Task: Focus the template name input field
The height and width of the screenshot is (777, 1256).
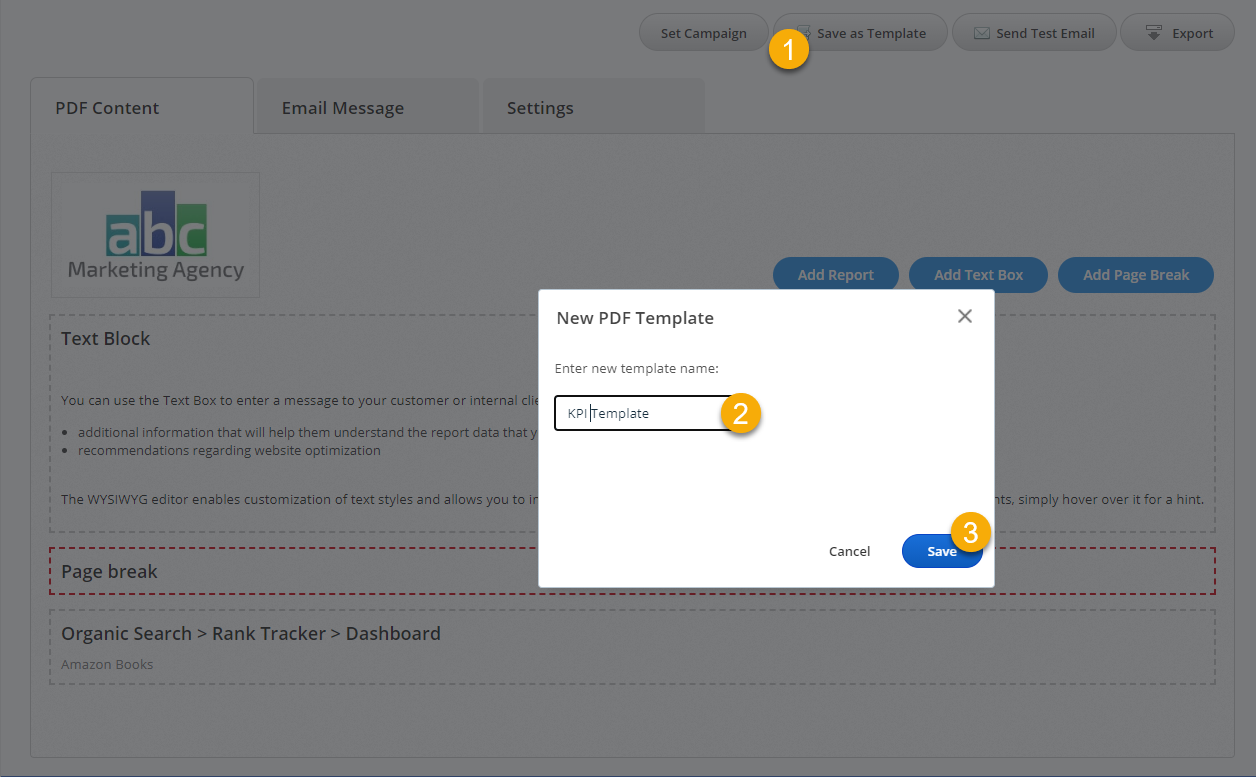Action: coord(640,413)
